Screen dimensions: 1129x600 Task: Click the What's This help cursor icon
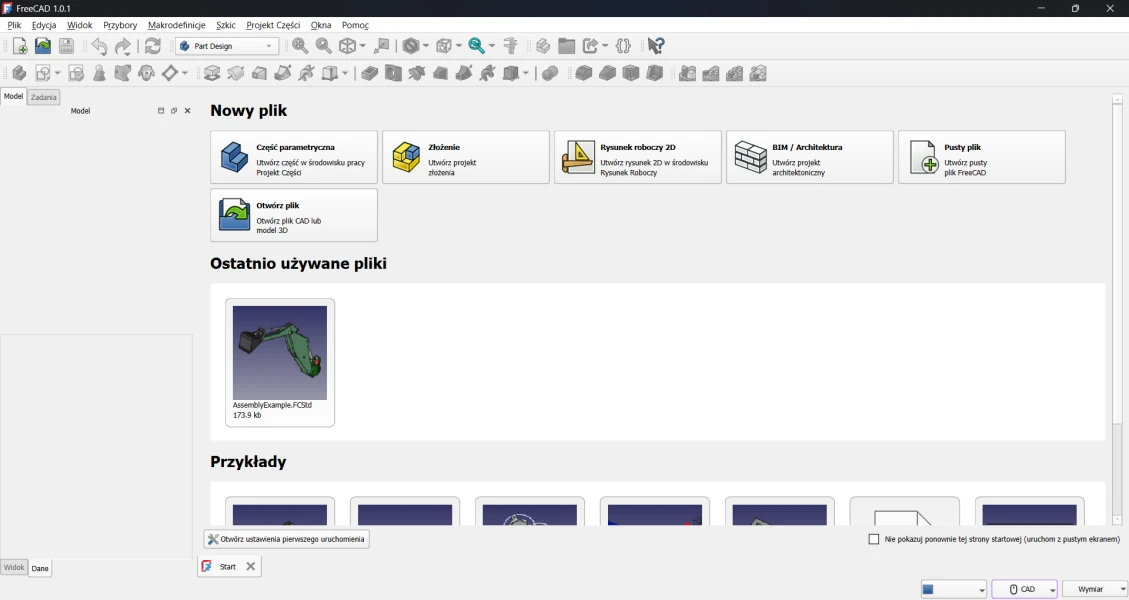656,46
